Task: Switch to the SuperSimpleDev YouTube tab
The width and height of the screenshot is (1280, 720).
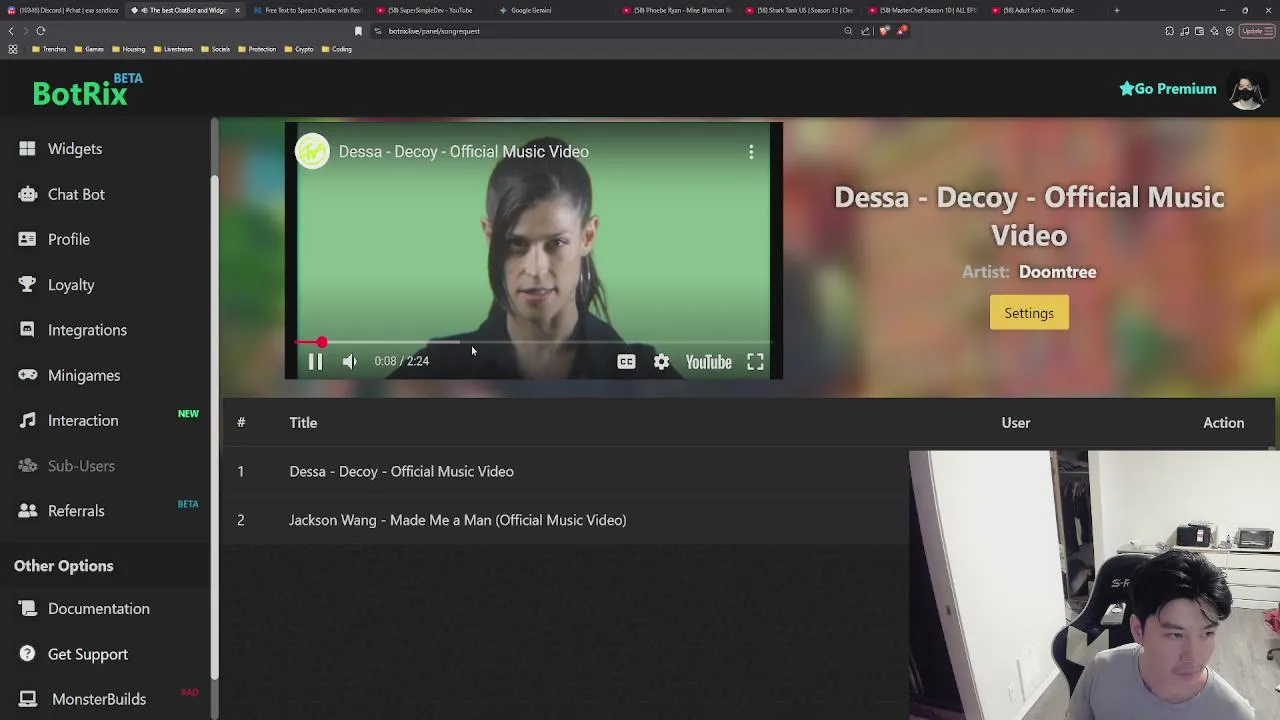Action: pos(430,10)
